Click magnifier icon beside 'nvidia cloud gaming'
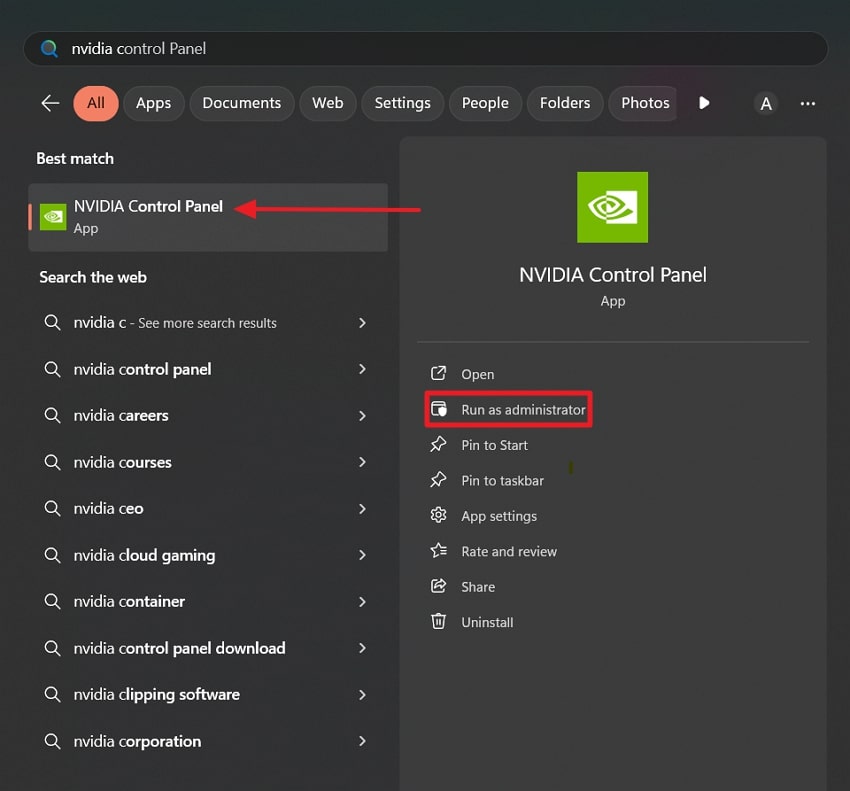This screenshot has width=850, height=791. 52,555
